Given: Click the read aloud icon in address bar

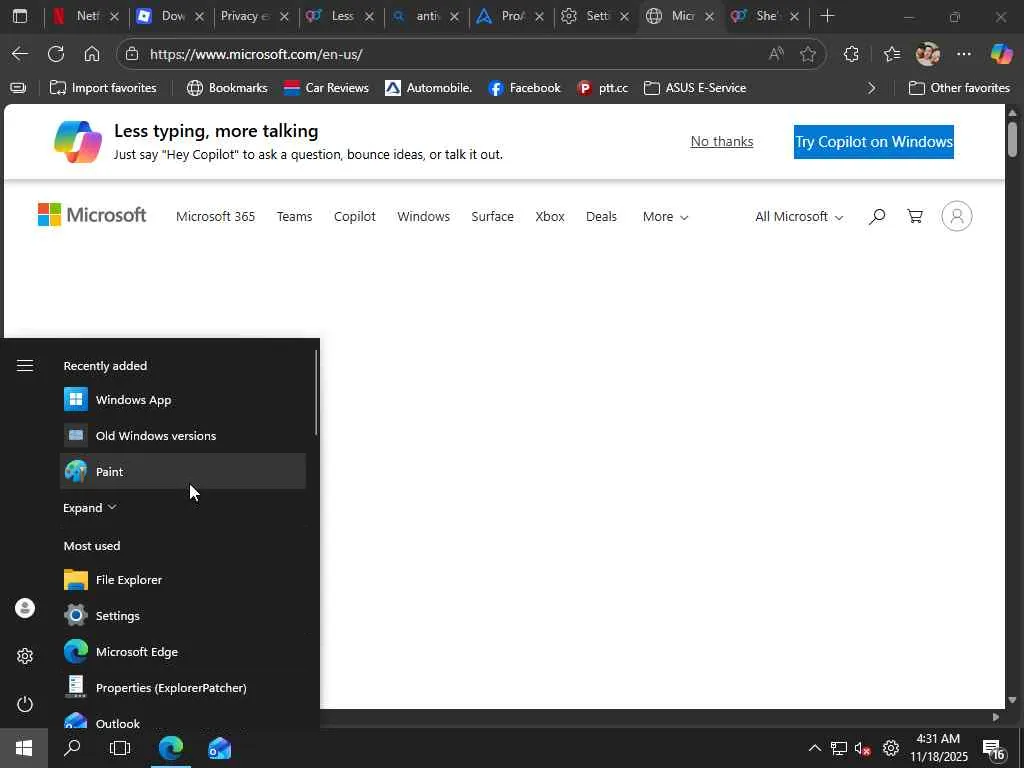Looking at the screenshot, I should click(x=776, y=54).
